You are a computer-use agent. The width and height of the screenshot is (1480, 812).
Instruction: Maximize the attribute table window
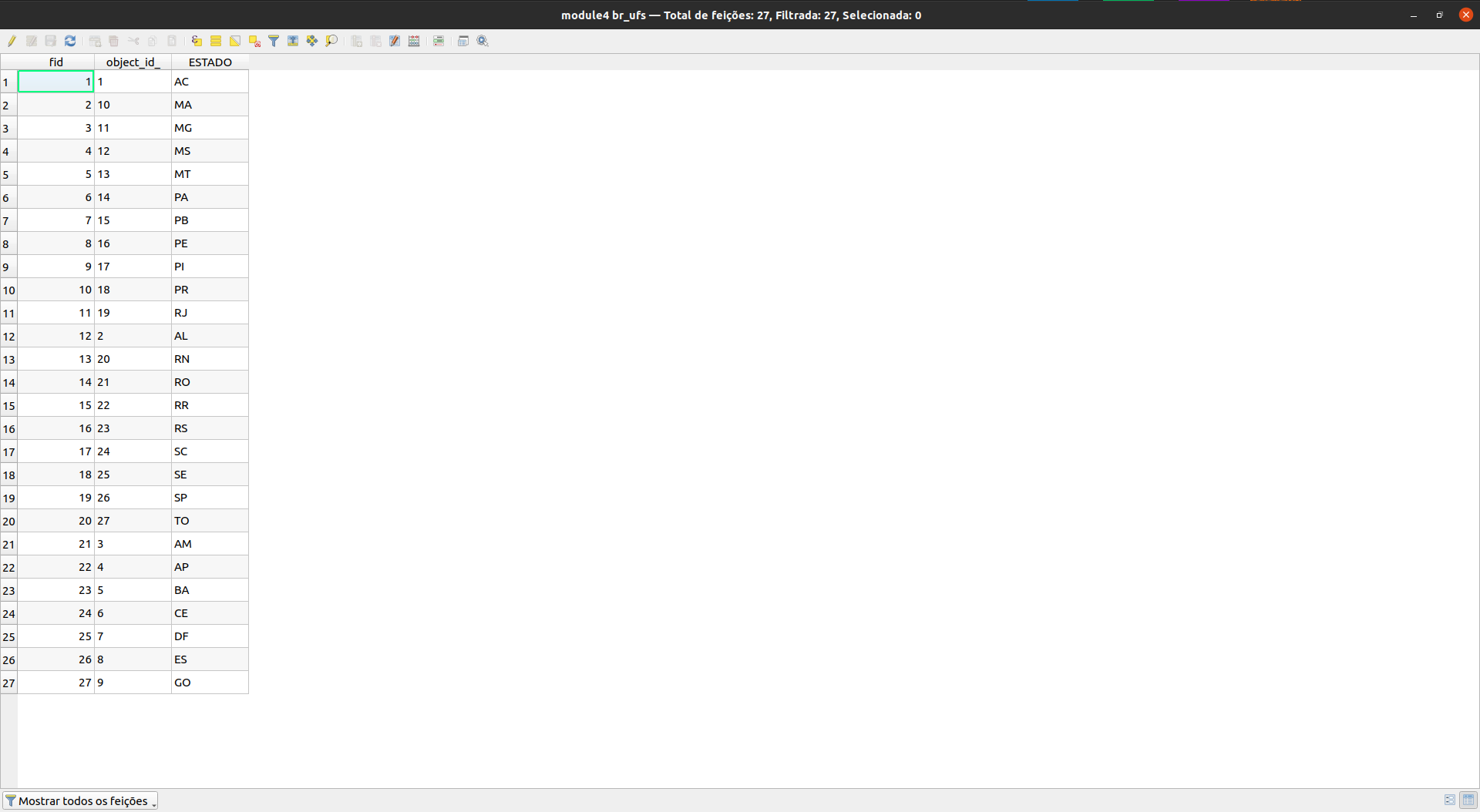[x=1439, y=15]
